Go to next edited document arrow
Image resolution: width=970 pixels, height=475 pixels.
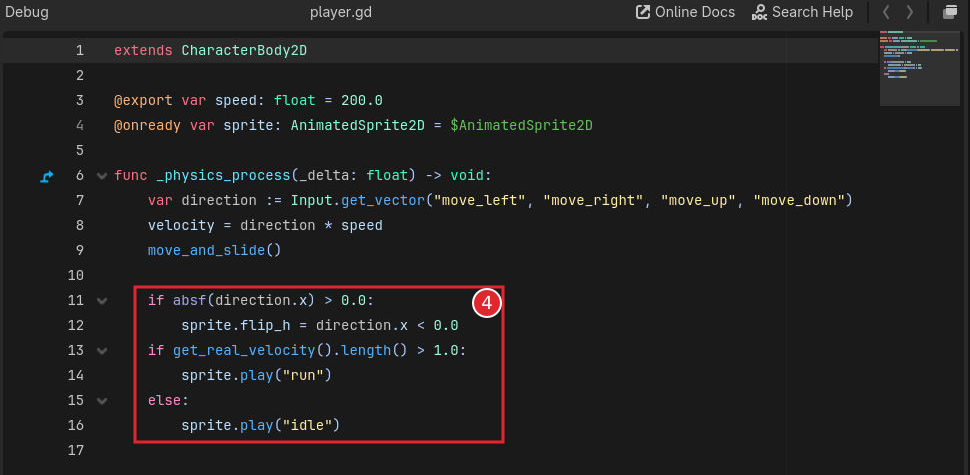[909, 12]
